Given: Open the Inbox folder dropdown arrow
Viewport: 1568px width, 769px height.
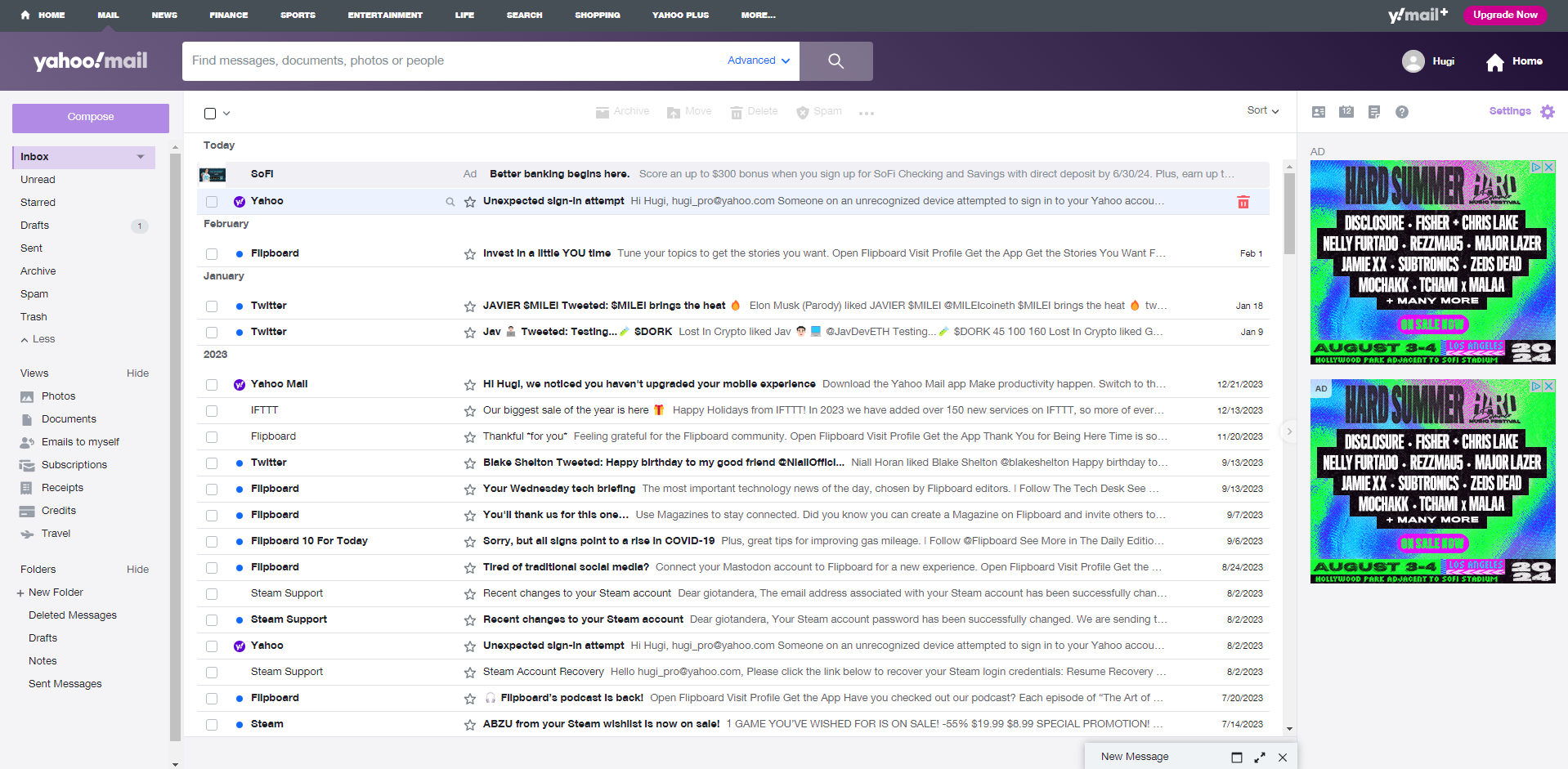Looking at the screenshot, I should click(141, 157).
